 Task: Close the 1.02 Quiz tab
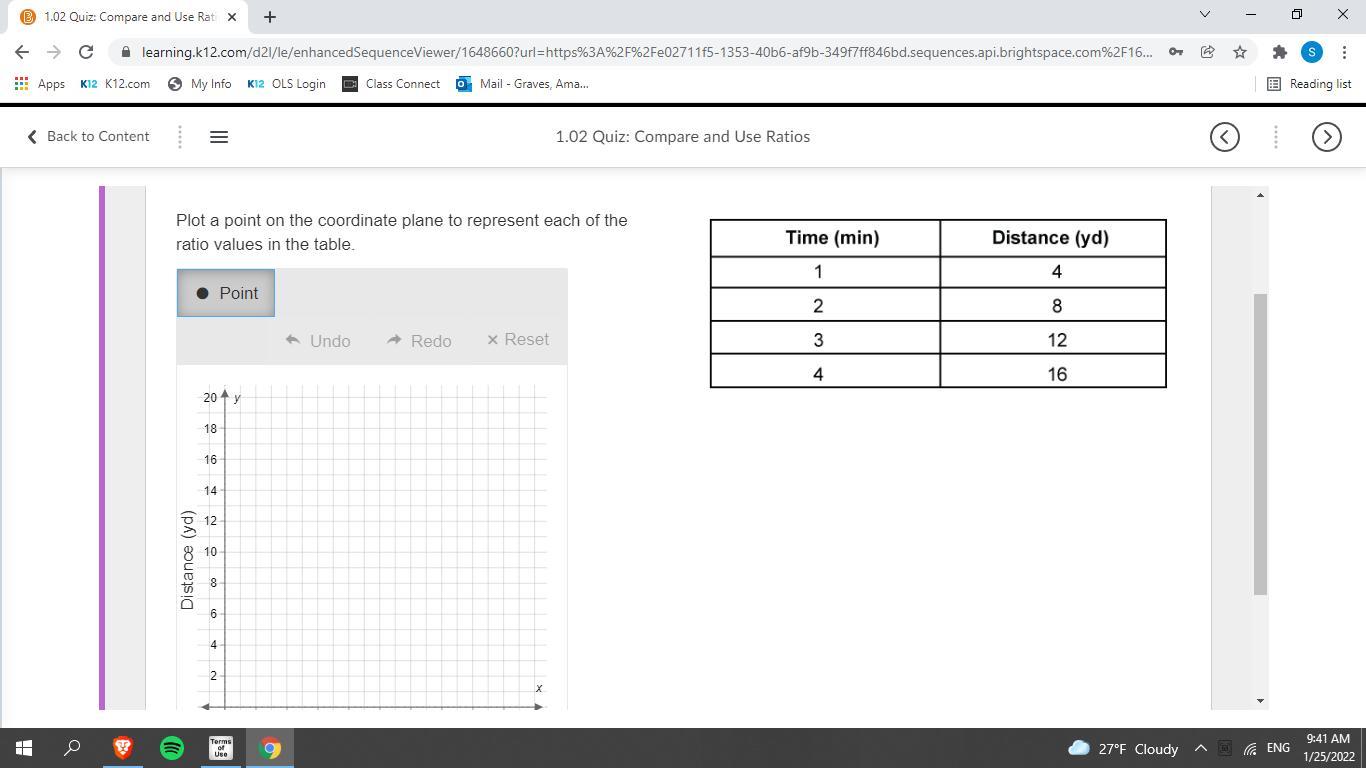232,17
